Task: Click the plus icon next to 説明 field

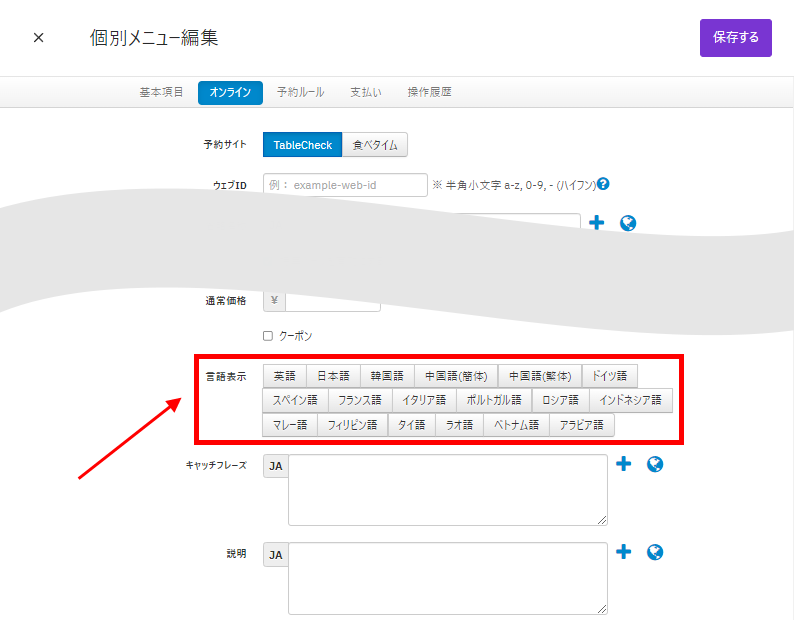Action: [x=624, y=552]
